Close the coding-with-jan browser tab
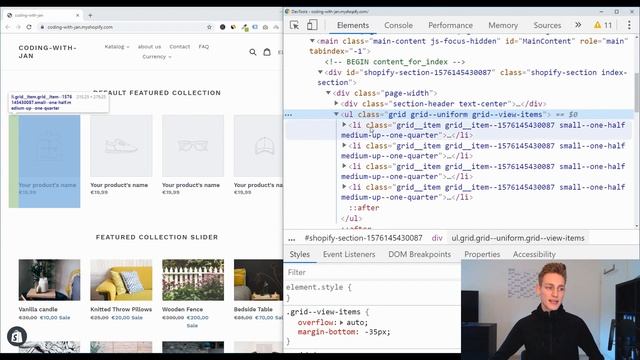This screenshot has height=360, width=640. click(x=78, y=16)
